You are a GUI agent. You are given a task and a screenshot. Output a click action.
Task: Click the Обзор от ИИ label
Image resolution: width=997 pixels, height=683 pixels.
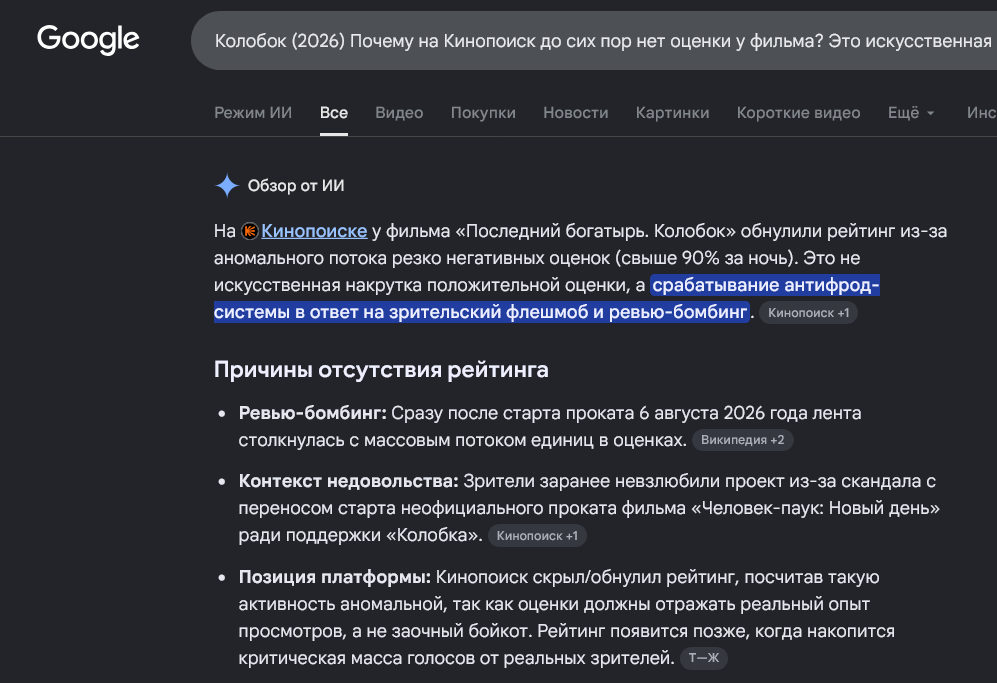point(296,186)
